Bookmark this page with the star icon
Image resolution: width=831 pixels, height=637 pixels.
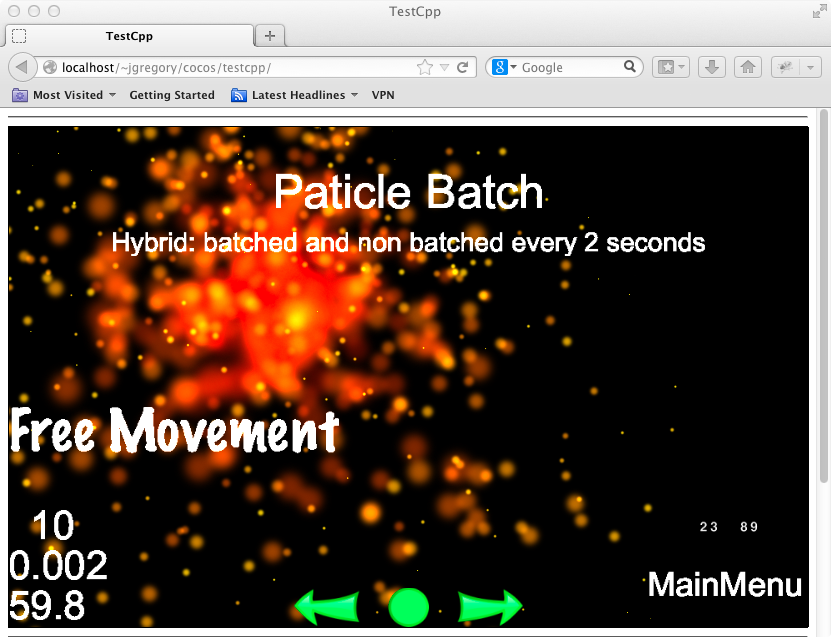(x=425, y=67)
